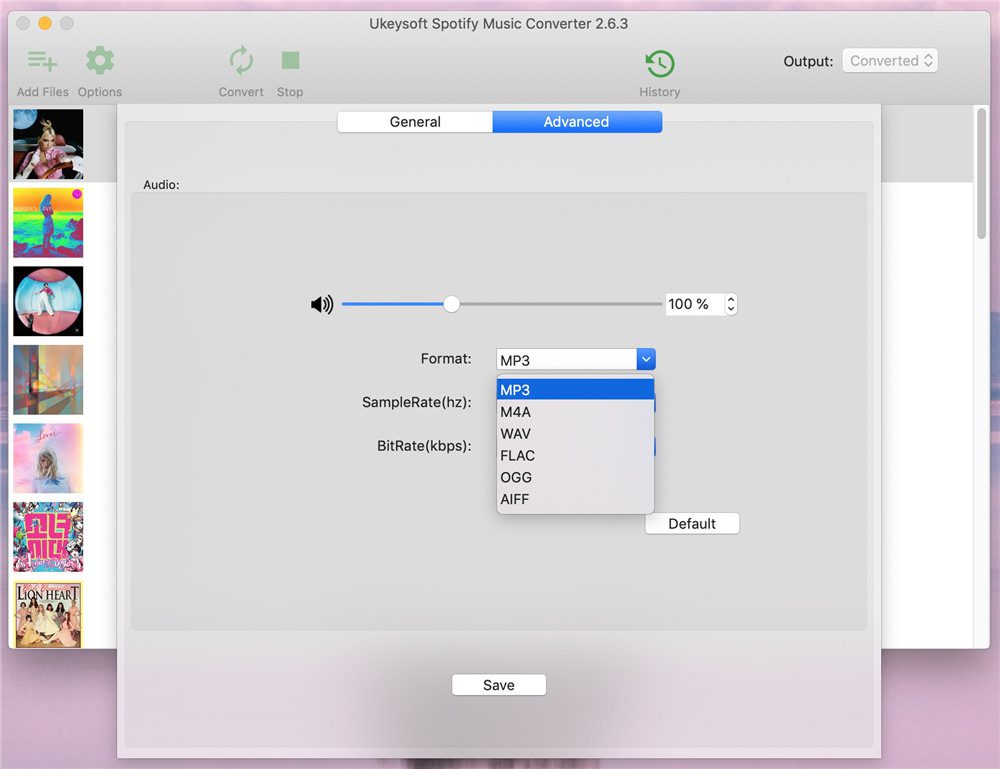Click the SampleRate(hz) label
Image resolution: width=1000 pixels, height=769 pixels.
click(x=416, y=402)
